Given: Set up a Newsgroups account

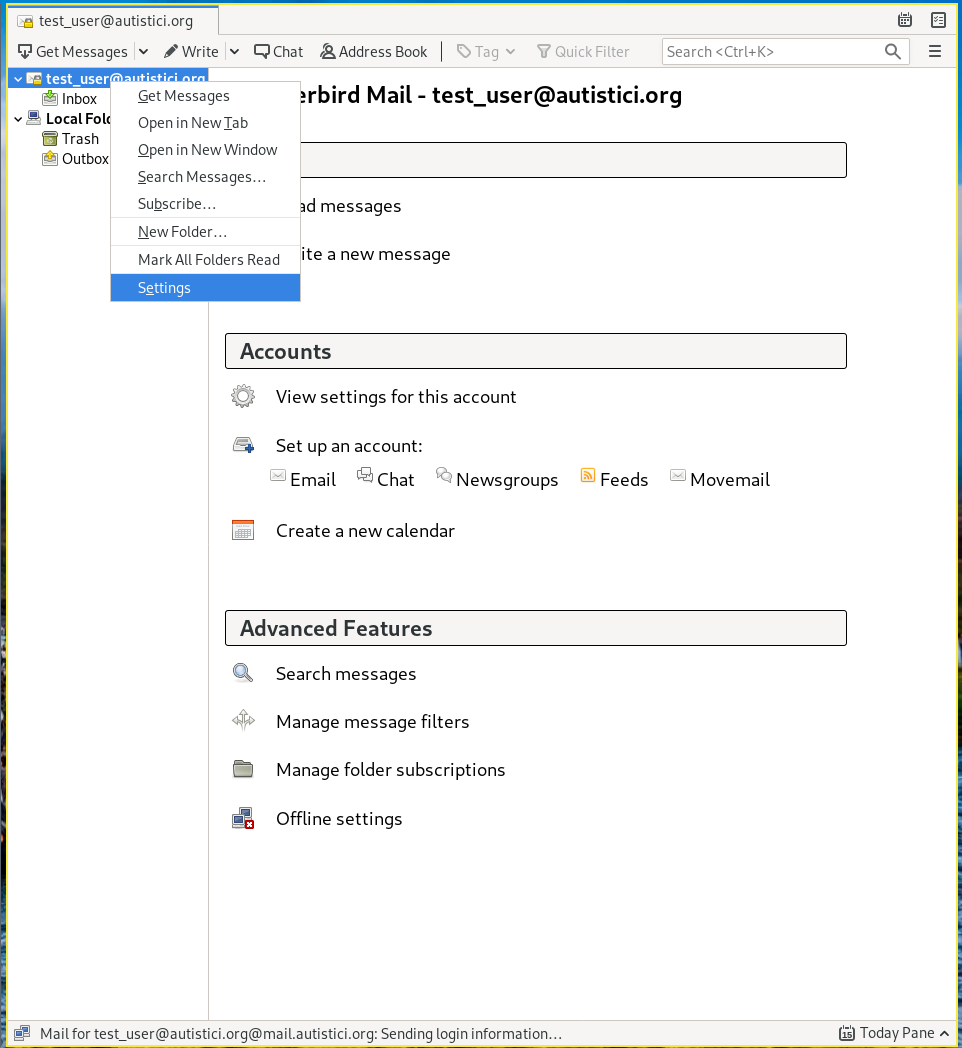Looking at the screenshot, I should (507, 480).
